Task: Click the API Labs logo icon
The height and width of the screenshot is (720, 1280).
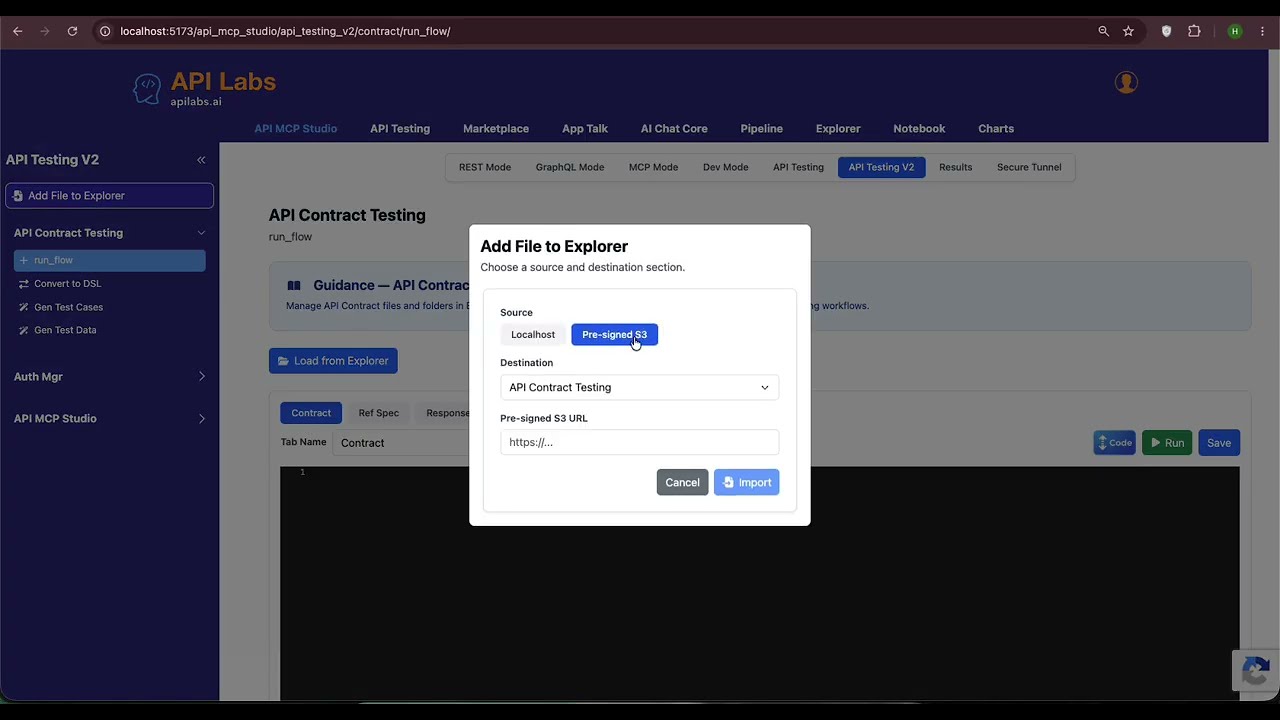Action: 147,89
